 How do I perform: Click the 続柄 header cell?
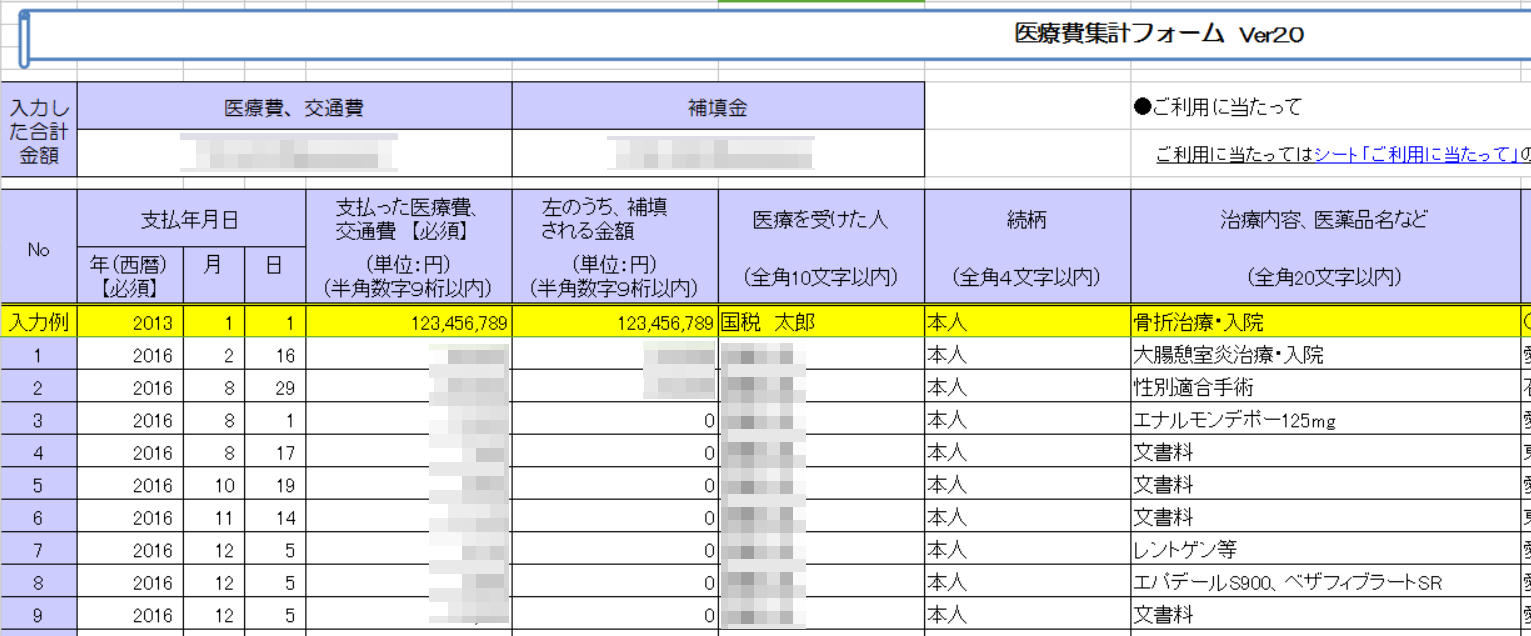point(1027,247)
